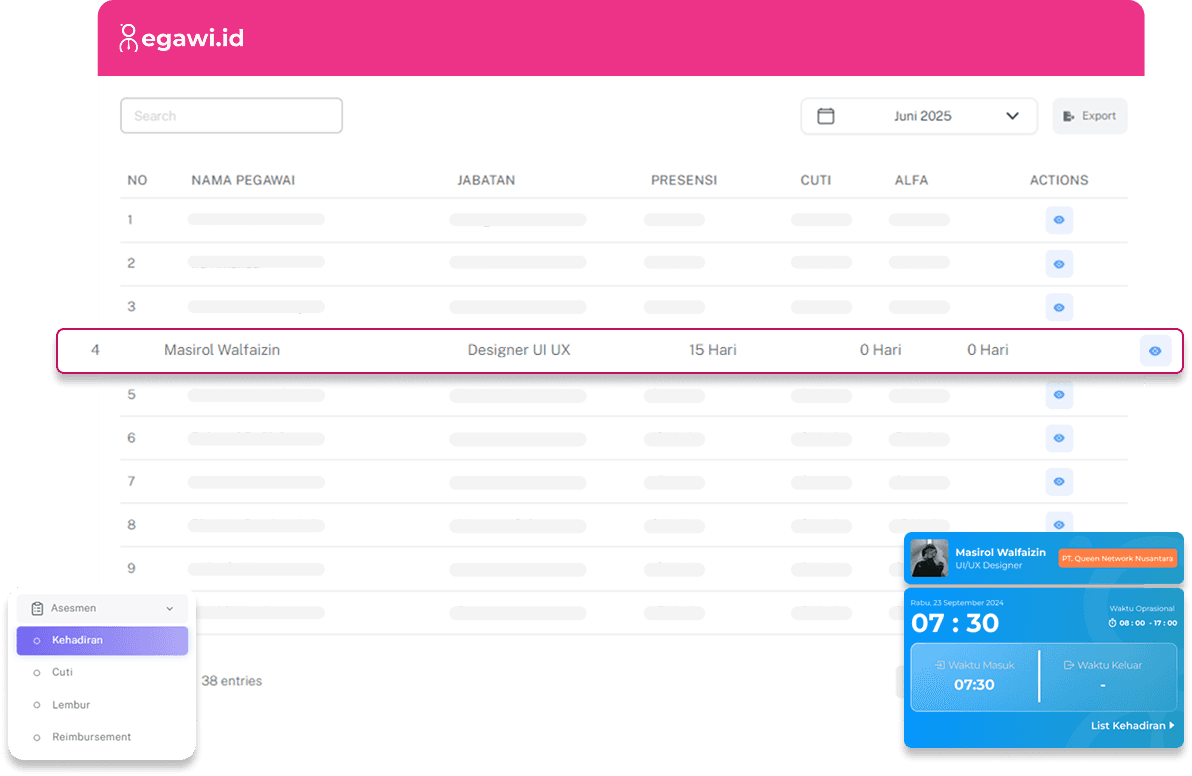Collapse the Asesmen menu chevron

point(170,608)
